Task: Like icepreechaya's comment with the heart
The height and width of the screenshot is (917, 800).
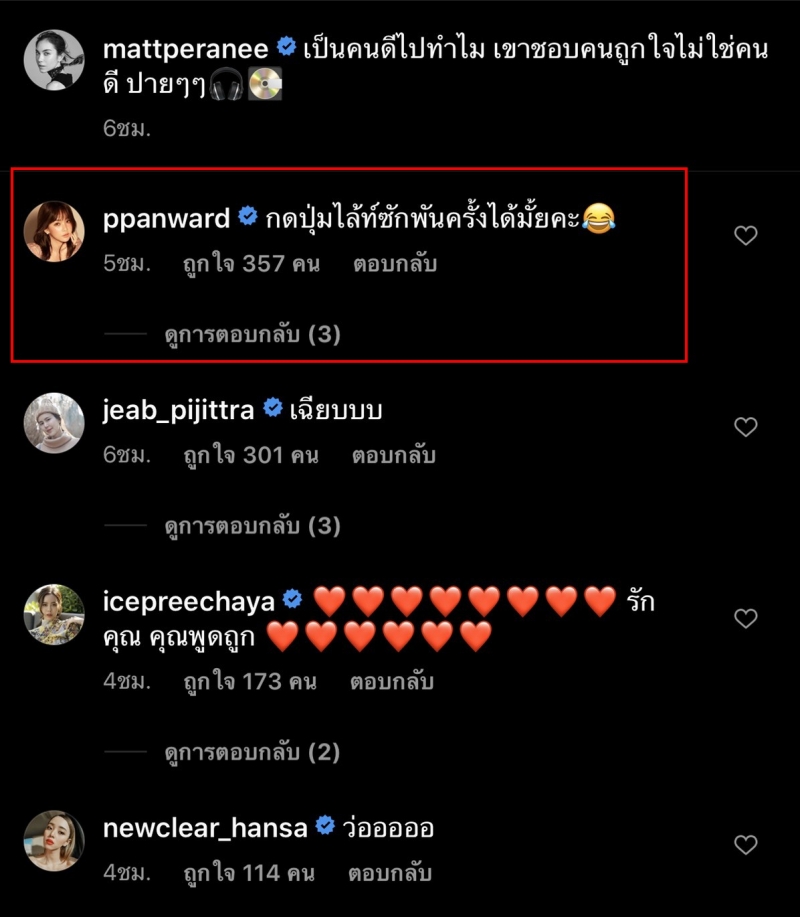Action: [x=746, y=619]
